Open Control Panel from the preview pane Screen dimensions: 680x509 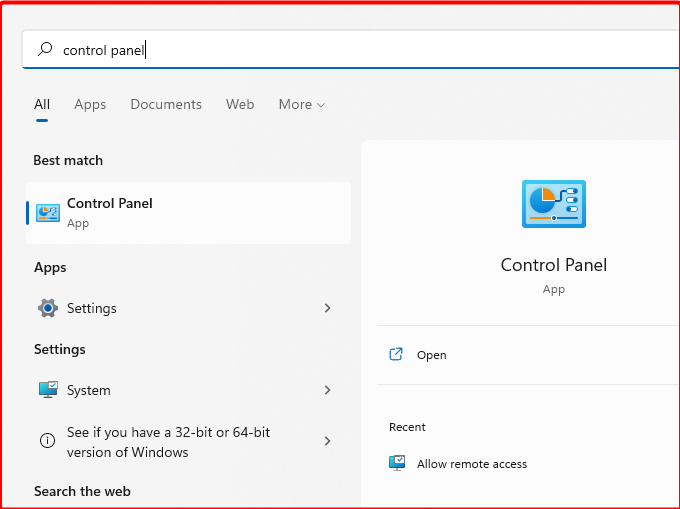point(431,355)
